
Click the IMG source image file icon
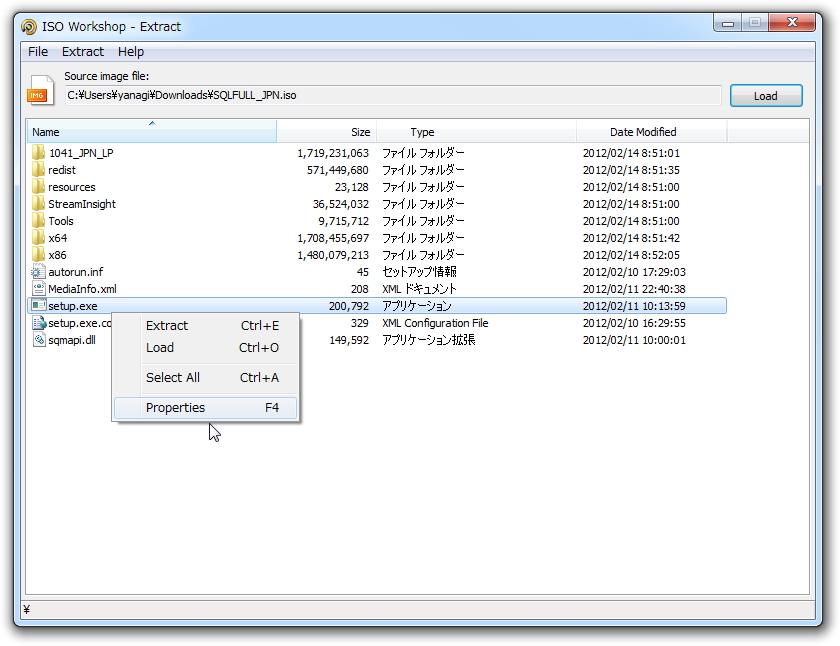tap(41, 89)
